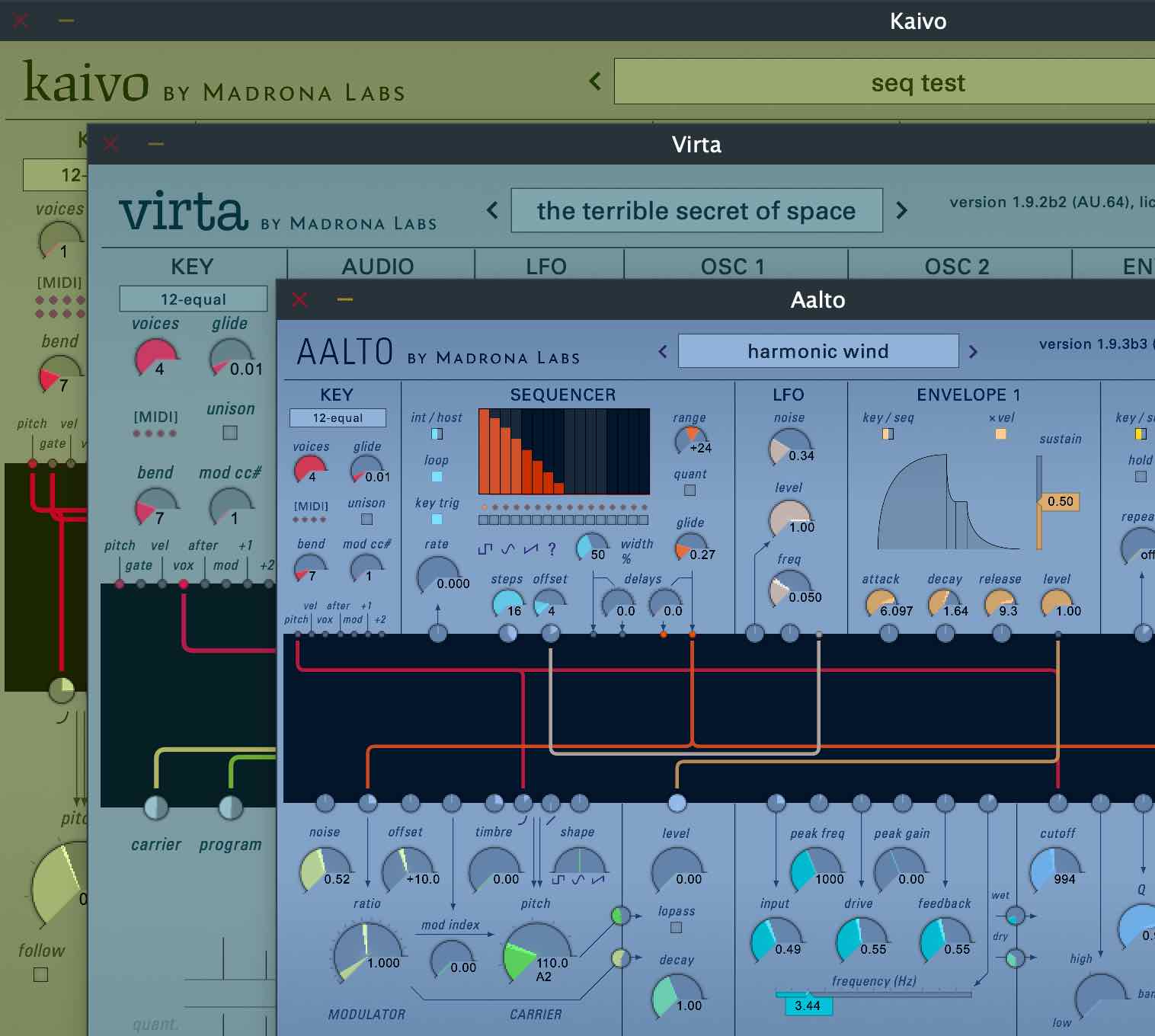Click the sustain slider handle 0.50
Viewport: 1155px width, 1036px height.
point(1058,501)
